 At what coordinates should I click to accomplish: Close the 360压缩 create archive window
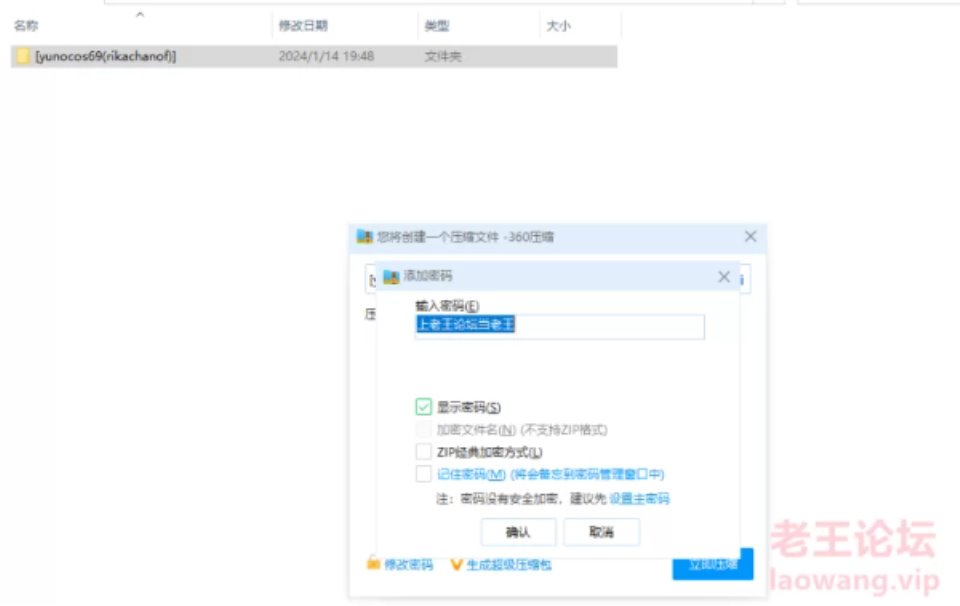click(751, 237)
